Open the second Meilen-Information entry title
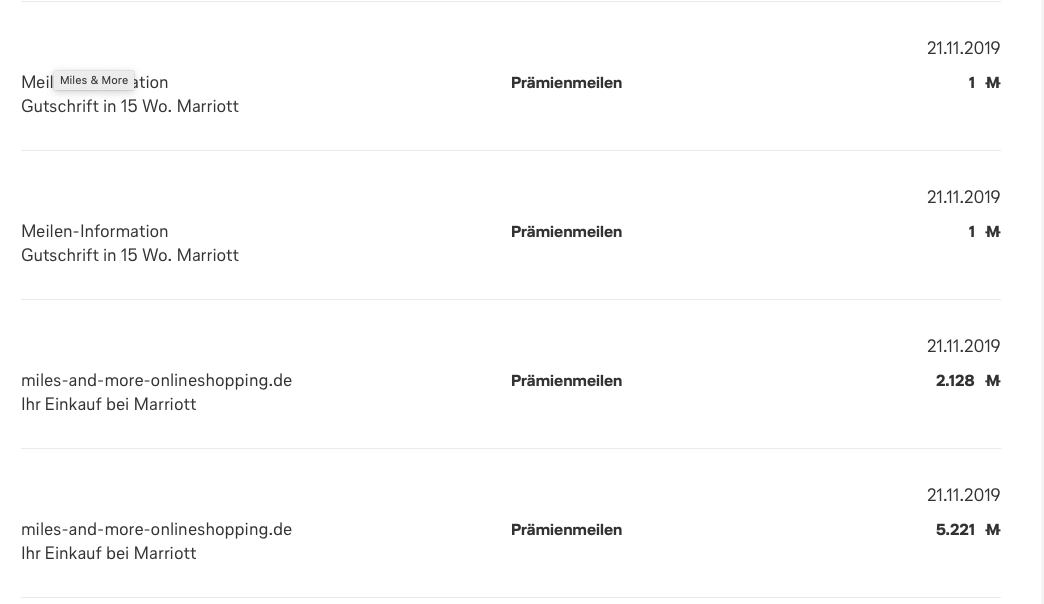Viewport: 1044px width, 604px height. pyautogui.click(x=95, y=231)
